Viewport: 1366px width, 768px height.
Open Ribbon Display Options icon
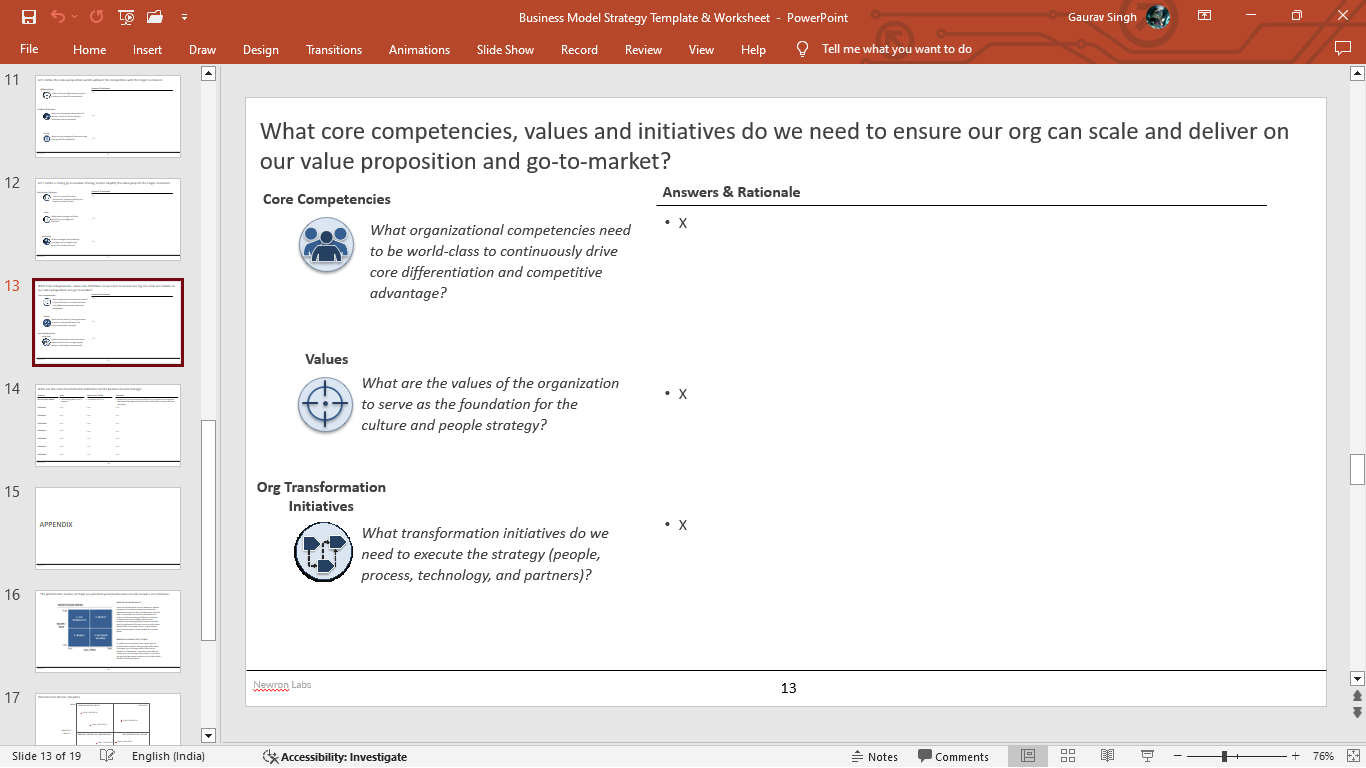[x=1205, y=16]
